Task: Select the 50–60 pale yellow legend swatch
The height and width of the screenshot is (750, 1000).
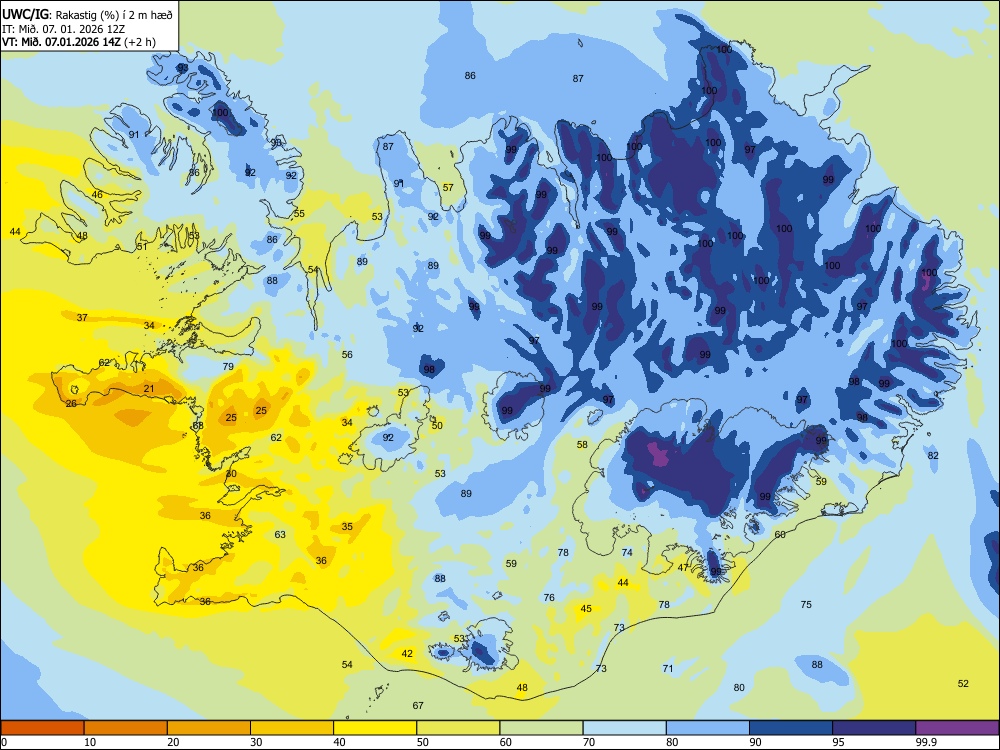Action: (x=459, y=728)
